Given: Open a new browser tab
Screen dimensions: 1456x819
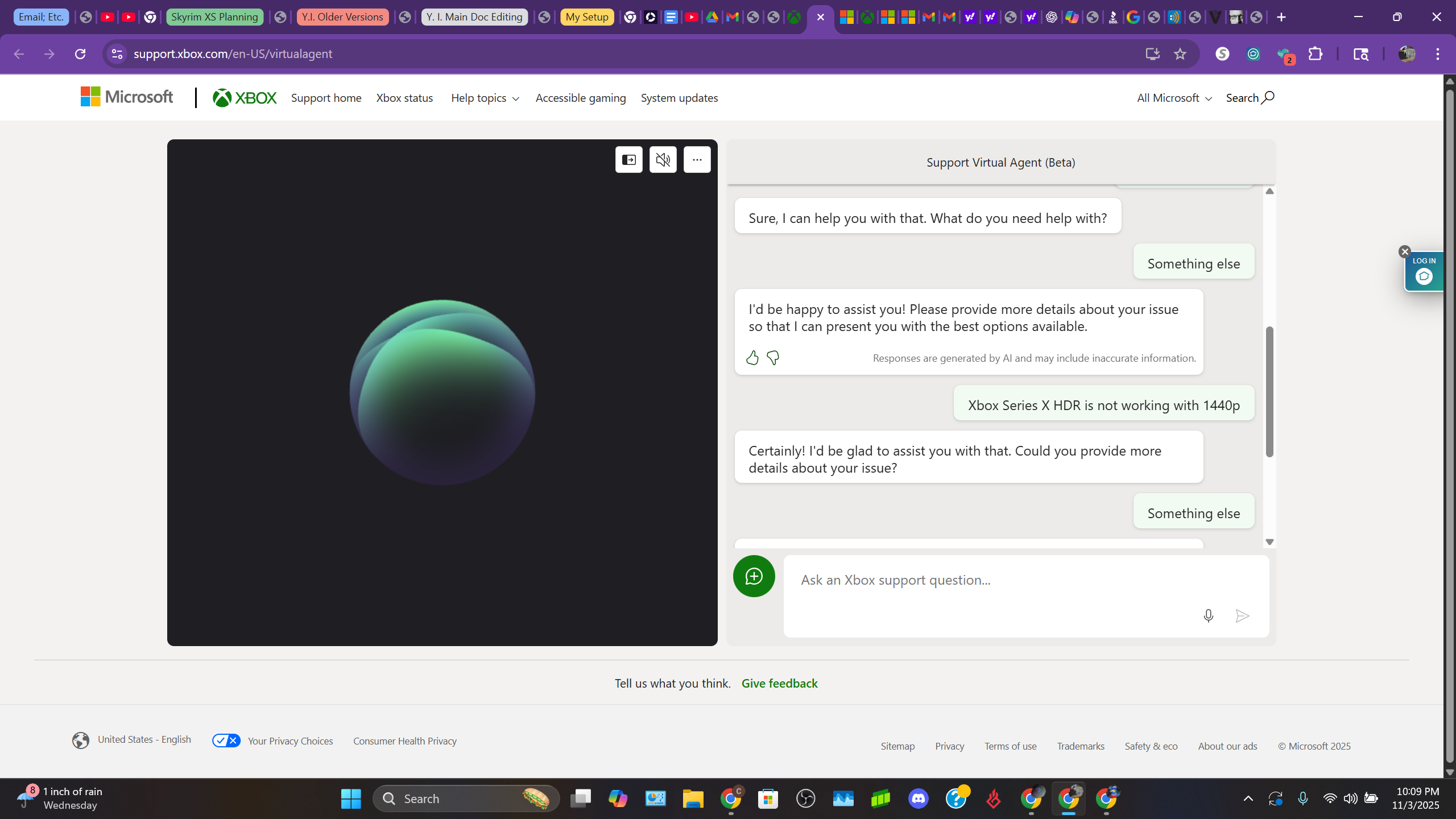Looking at the screenshot, I should [1281, 17].
